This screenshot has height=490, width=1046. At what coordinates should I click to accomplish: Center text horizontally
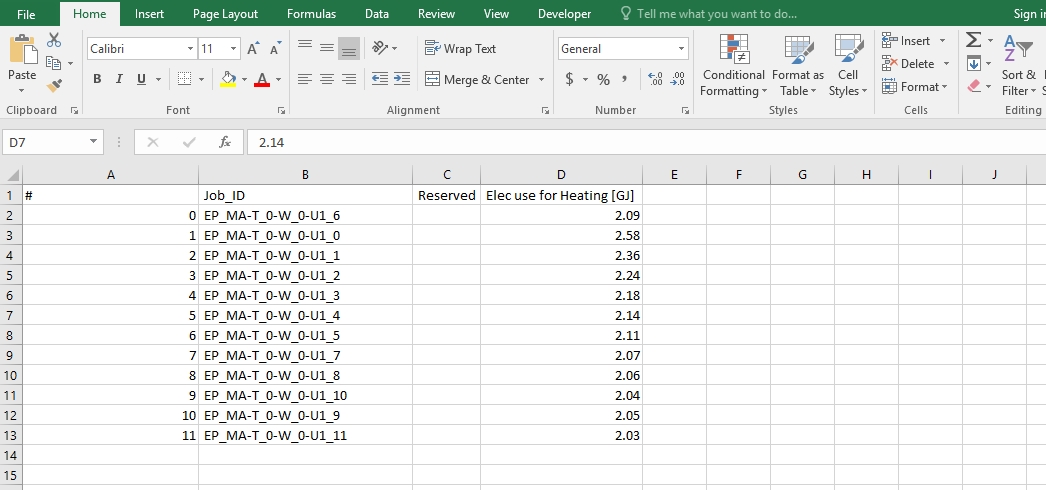[x=327, y=79]
